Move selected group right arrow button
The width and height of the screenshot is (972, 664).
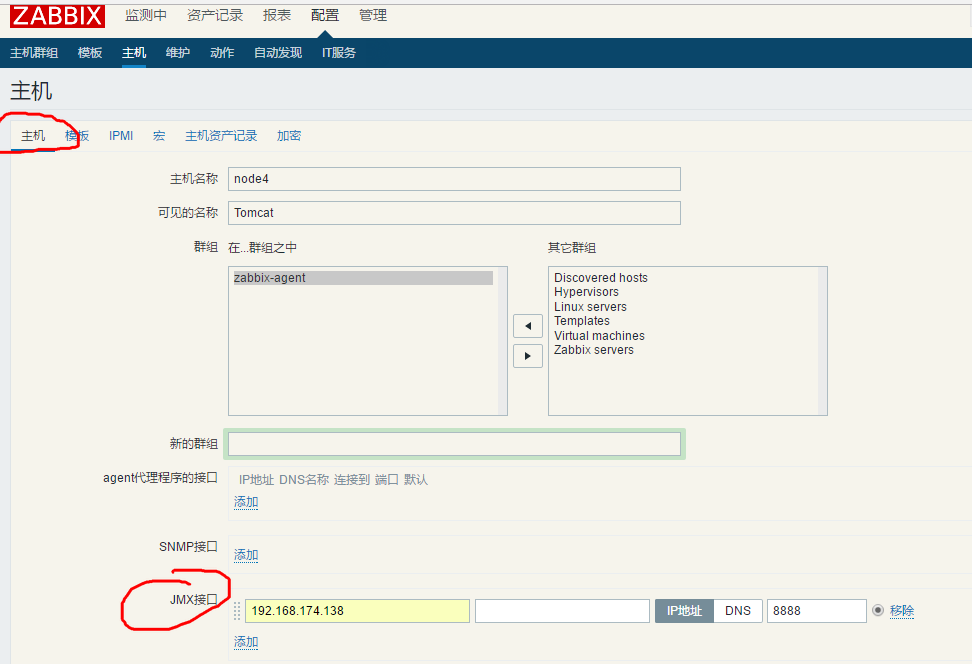click(x=528, y=356)
